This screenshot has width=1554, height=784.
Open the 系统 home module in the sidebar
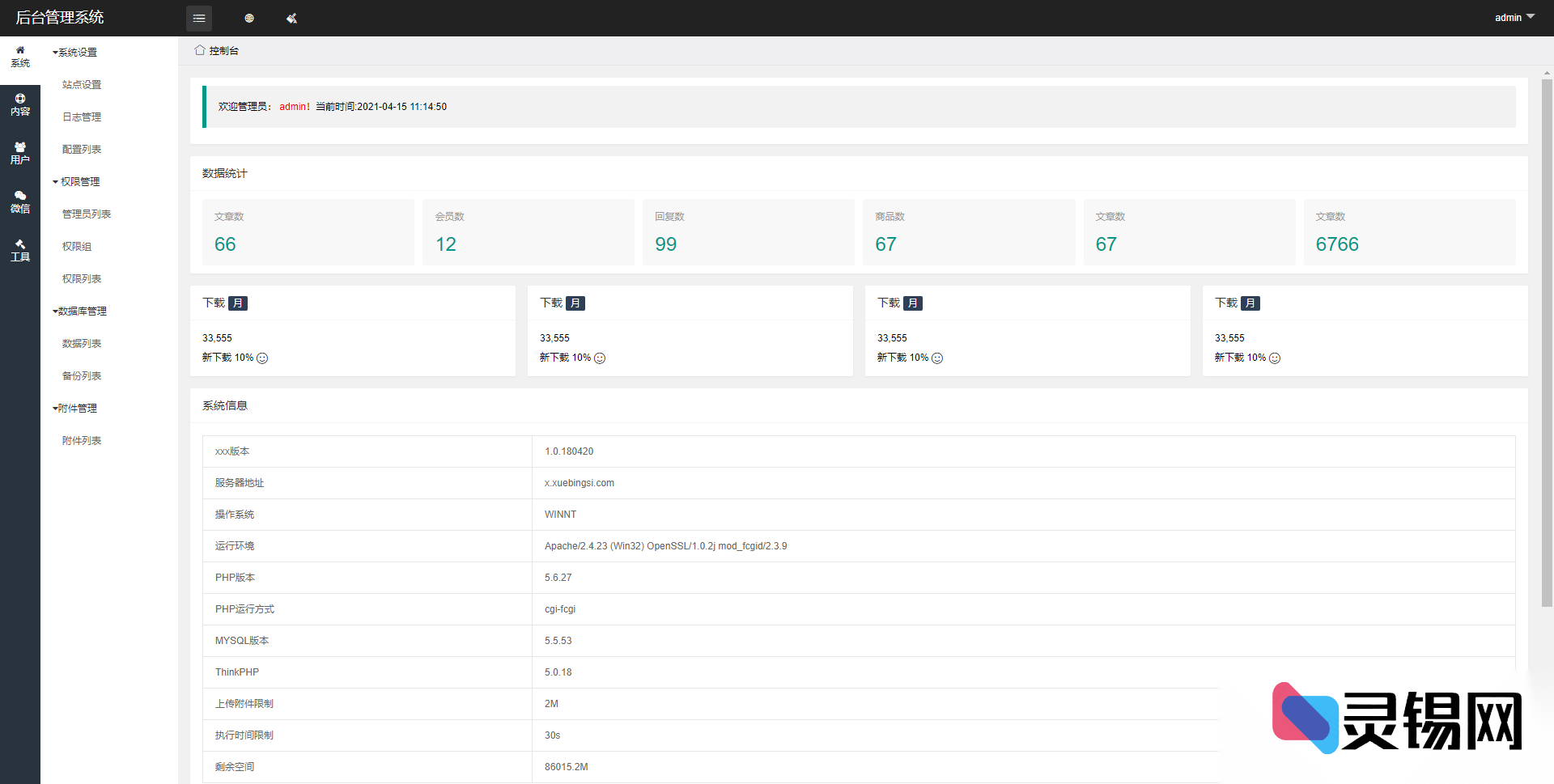(20, 56)
